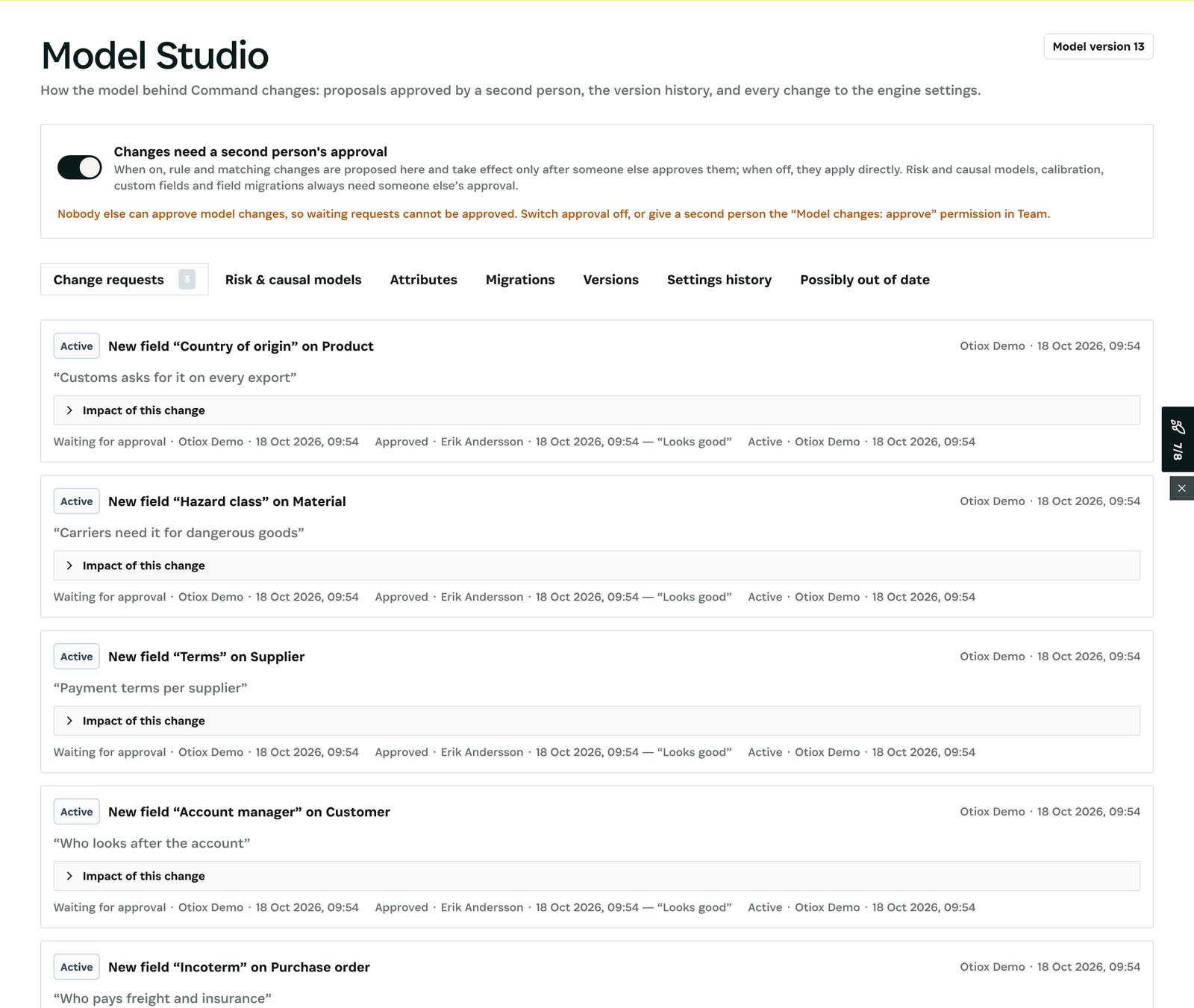Click the Approved by Erik Andersson entry under Country of origin
Viewport: 1194px width, 1008px height.
(x=553, y=442)
